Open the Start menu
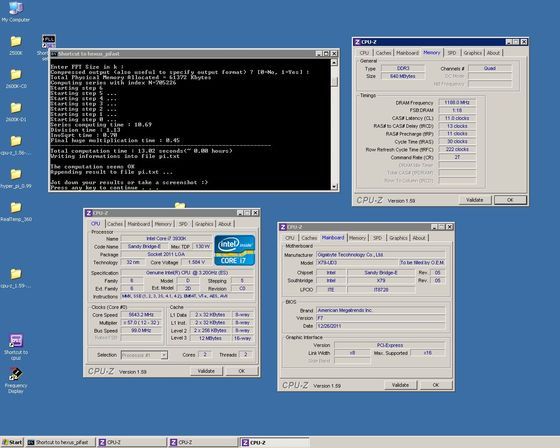The width and height of the screenshot is (560, 448). [12, 442]
